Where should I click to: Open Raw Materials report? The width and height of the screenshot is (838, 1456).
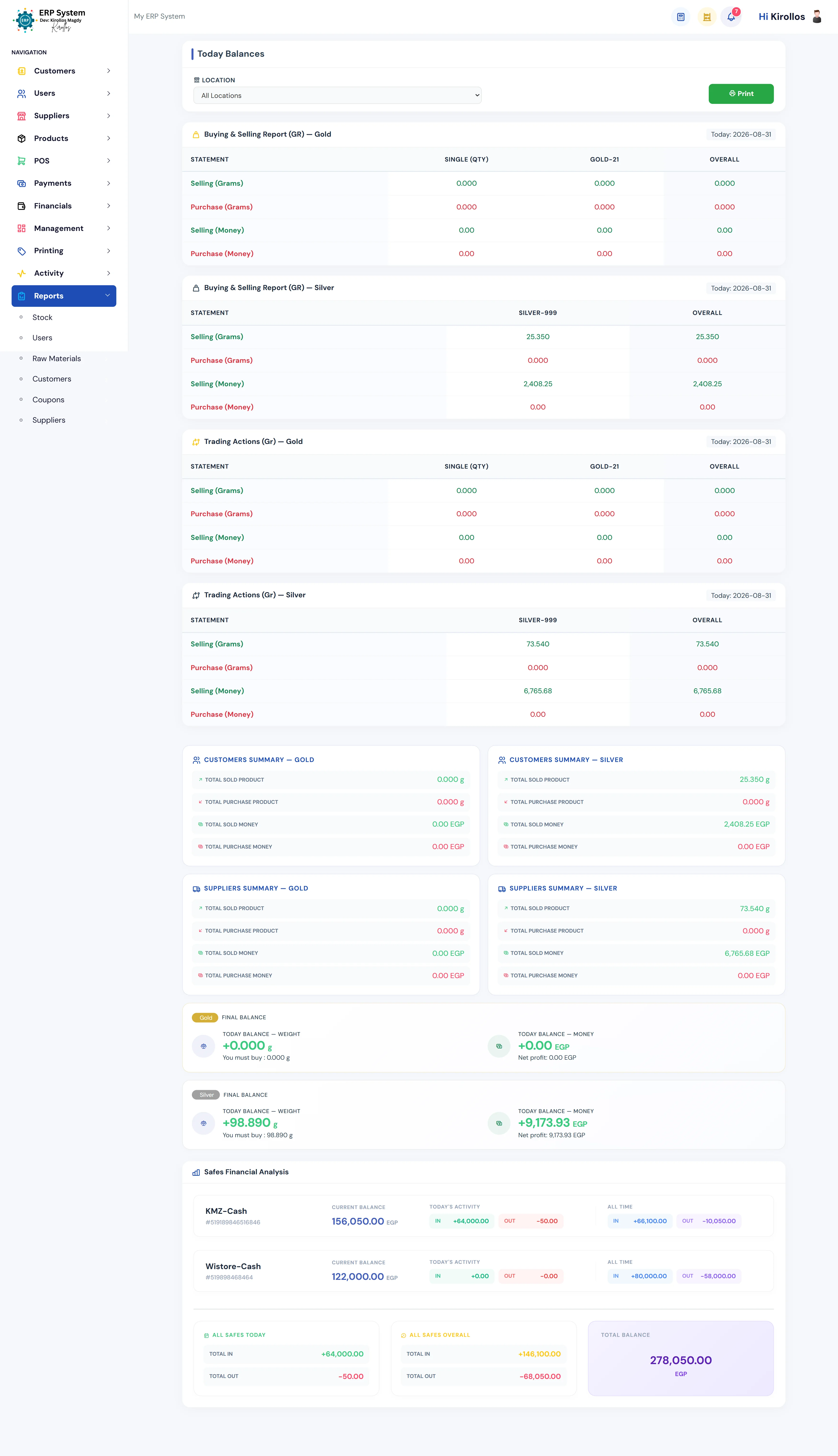[x=57, y=359]
